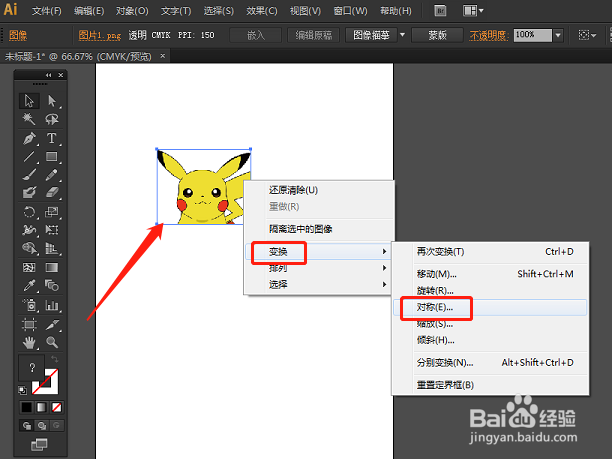
Task: Select the Hand tool
Action: point(29,342)
